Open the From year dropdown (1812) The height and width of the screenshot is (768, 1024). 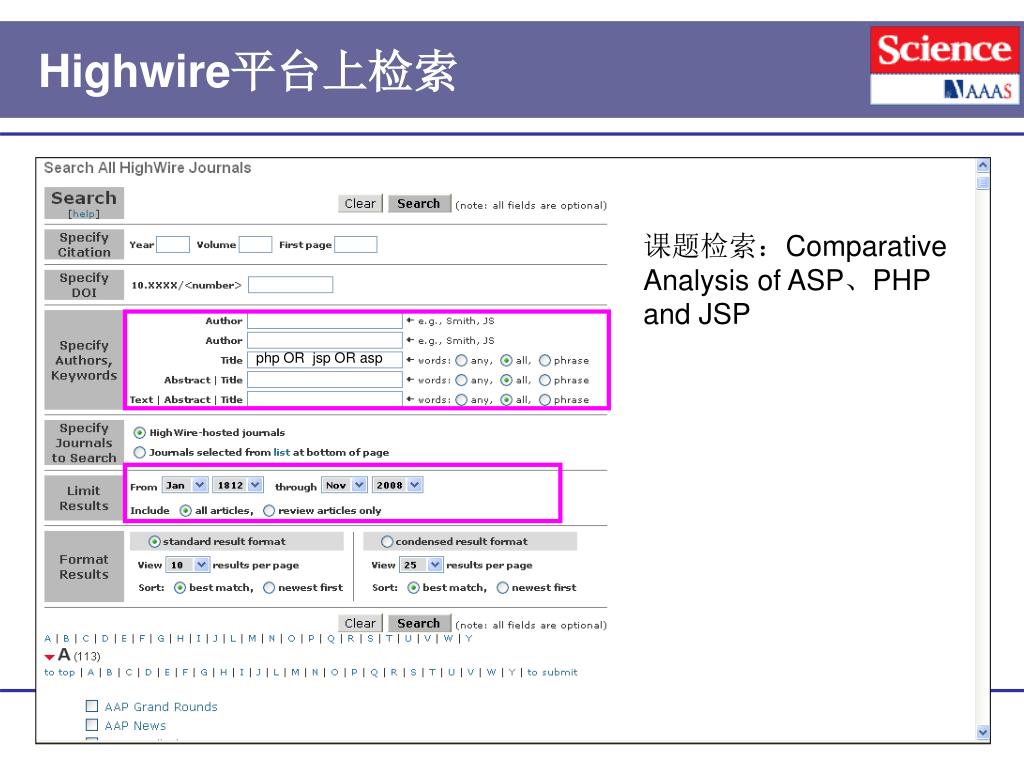238,485
